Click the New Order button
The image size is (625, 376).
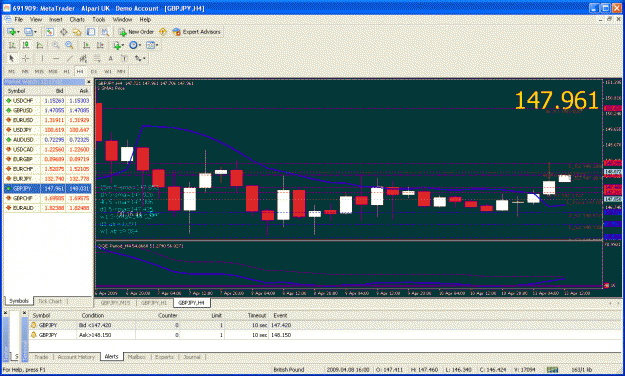pyautogui.click(x=136, y=32)
